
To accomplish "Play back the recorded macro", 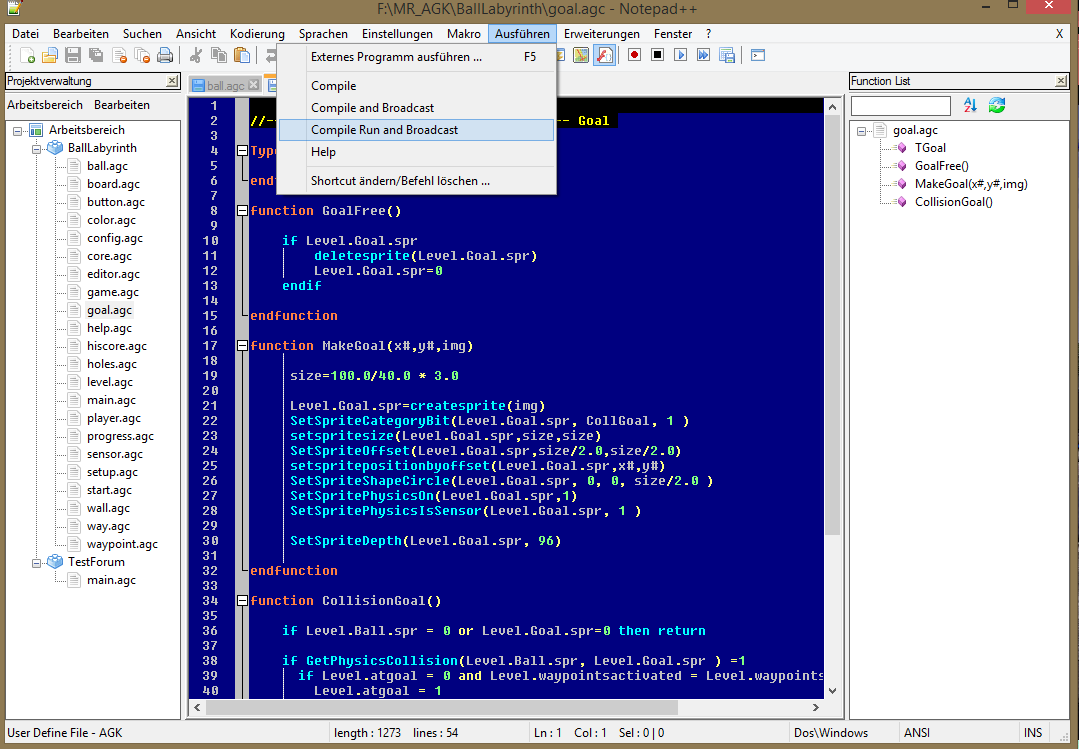I will click(681, 54).
